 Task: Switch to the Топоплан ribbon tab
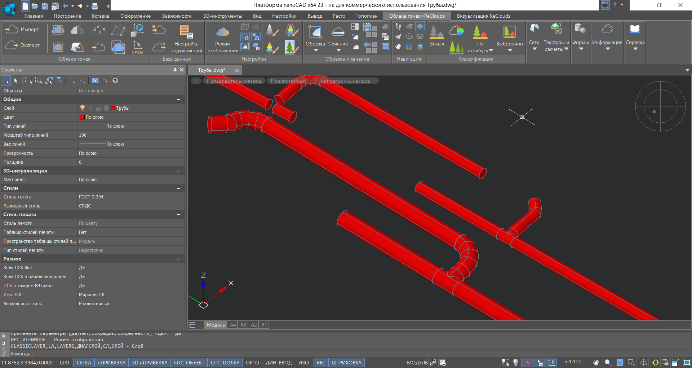click(x=366, y=16)
